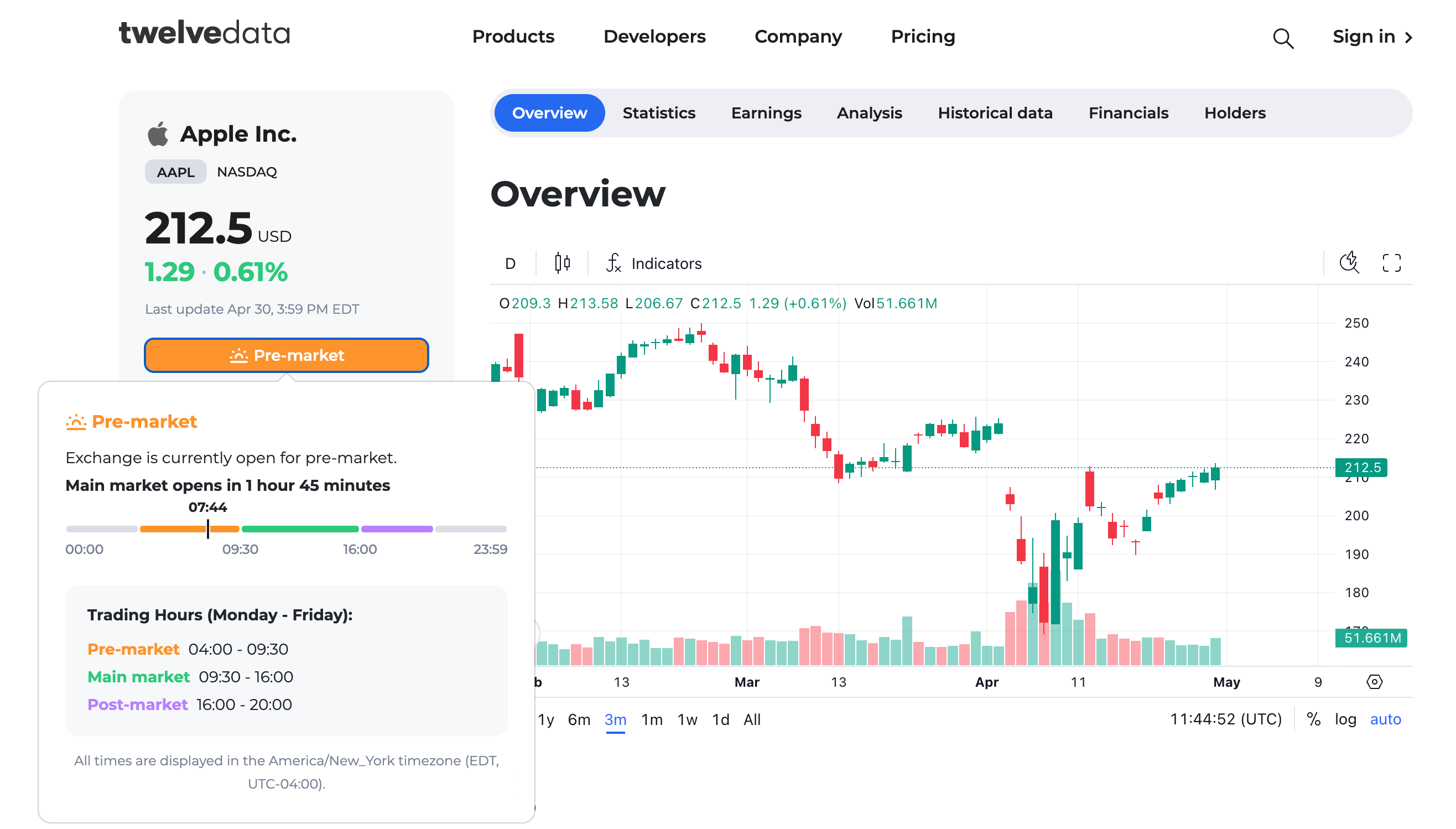1456x829 pixels.
Task: Open the D interval dropdown
Action: click(511, 263)
